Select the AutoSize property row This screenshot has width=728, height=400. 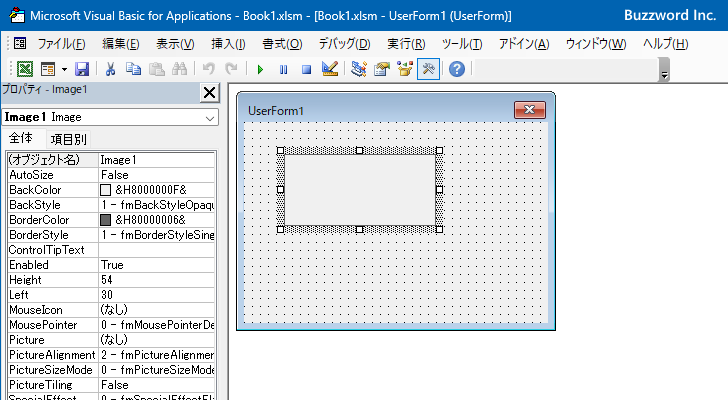(111, 175)
